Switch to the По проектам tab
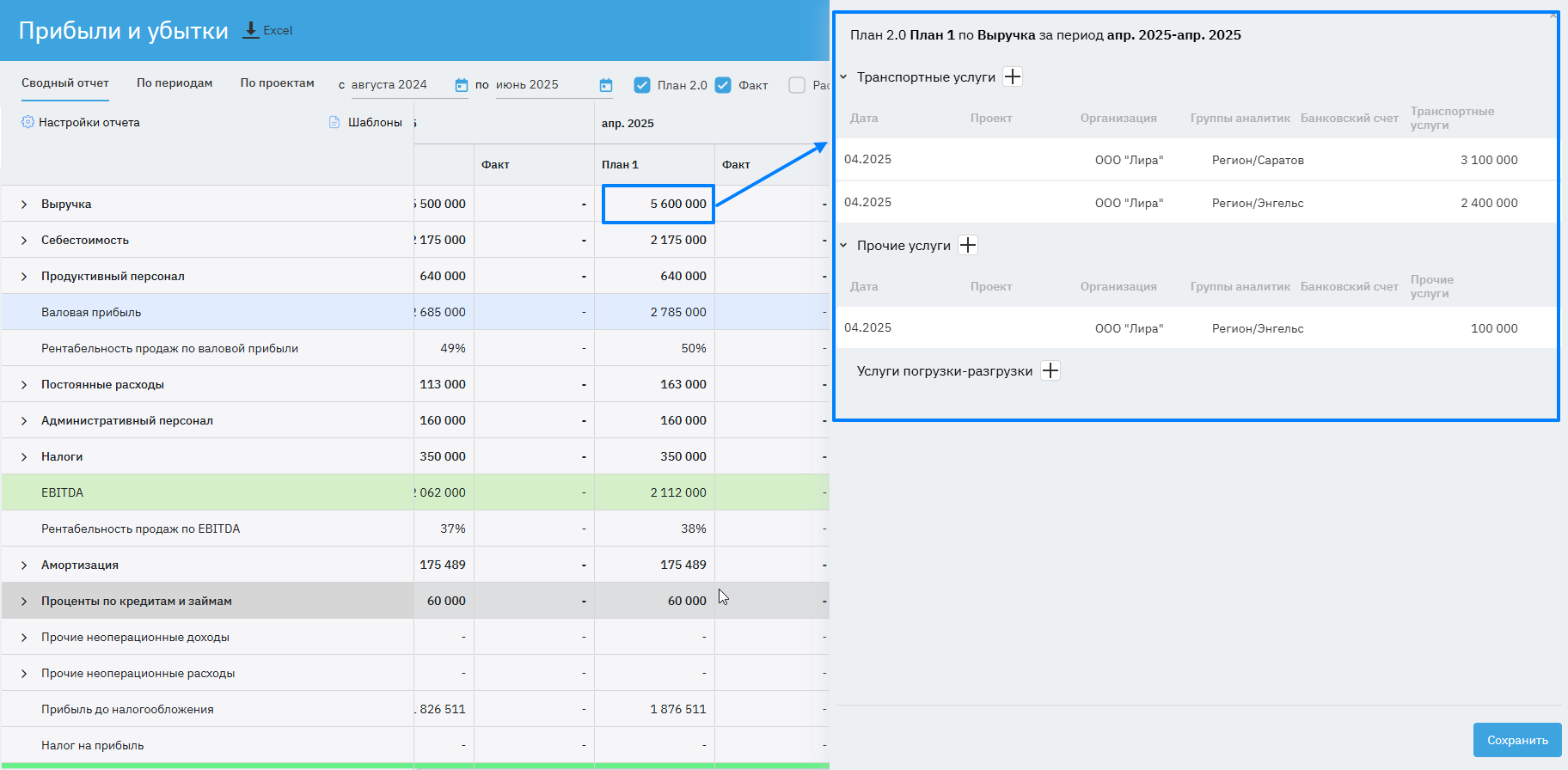The height and width of the screenshot is (770, 1568). point(277,83)
